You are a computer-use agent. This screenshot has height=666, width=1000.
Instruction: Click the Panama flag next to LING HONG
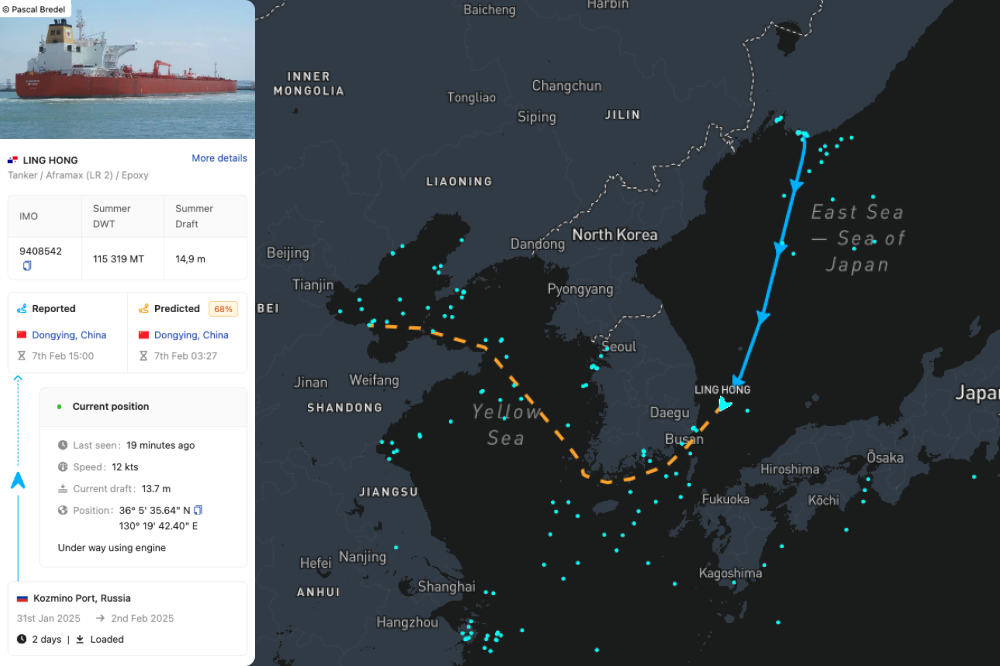click(13, 160)
